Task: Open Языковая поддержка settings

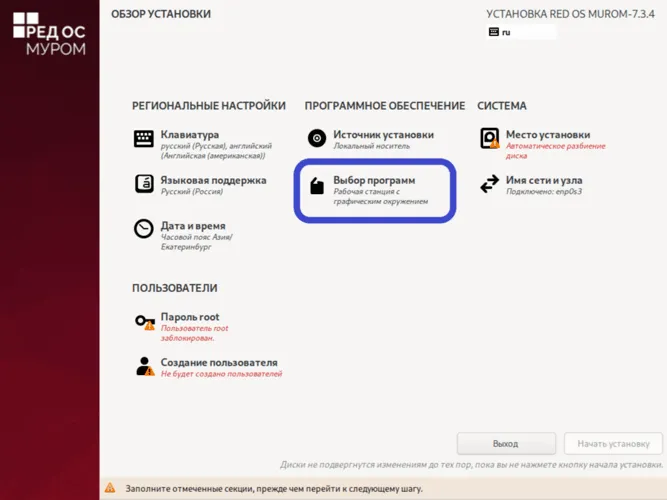Action: (x=213, y=180)
